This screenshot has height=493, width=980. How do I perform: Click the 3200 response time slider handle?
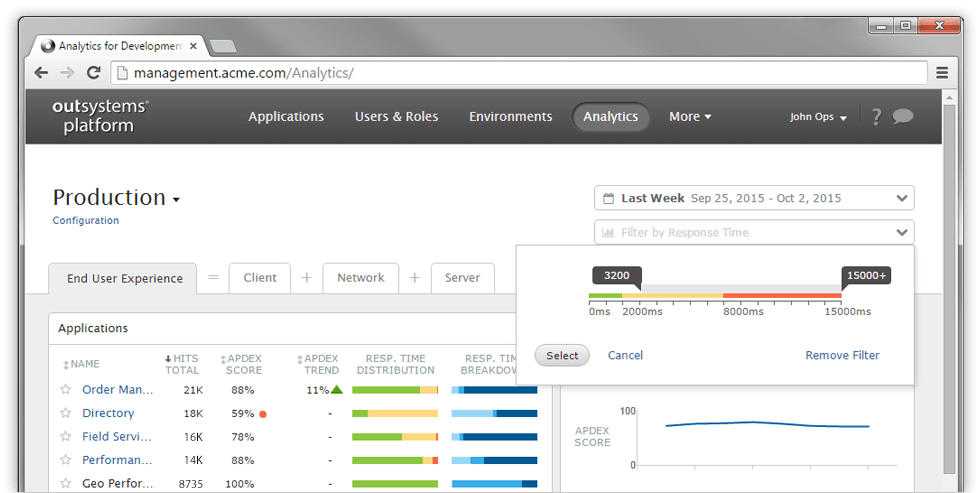(x=617, y=276)
